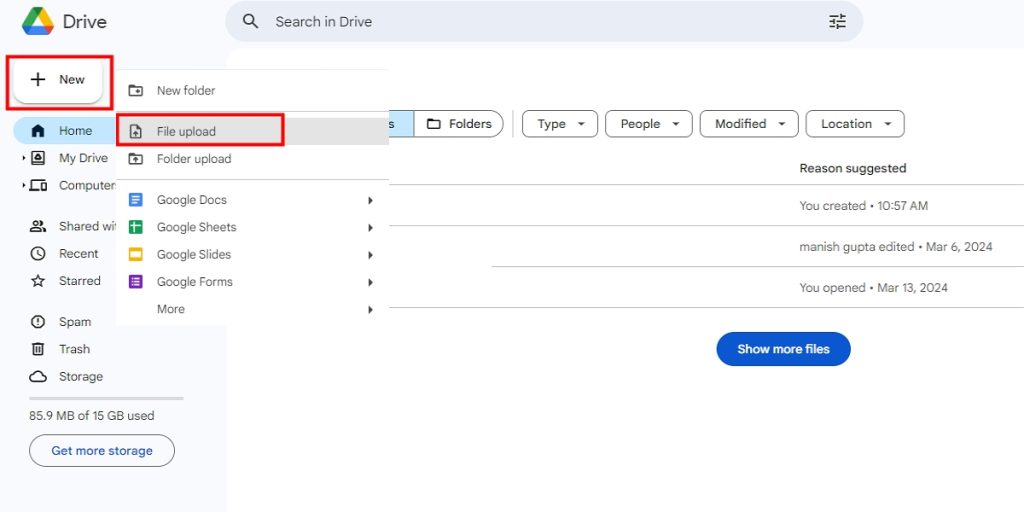Open the Location filter dropdown
The height and width of the screenshot is (512, 1024).
click(x=855, y=124)
